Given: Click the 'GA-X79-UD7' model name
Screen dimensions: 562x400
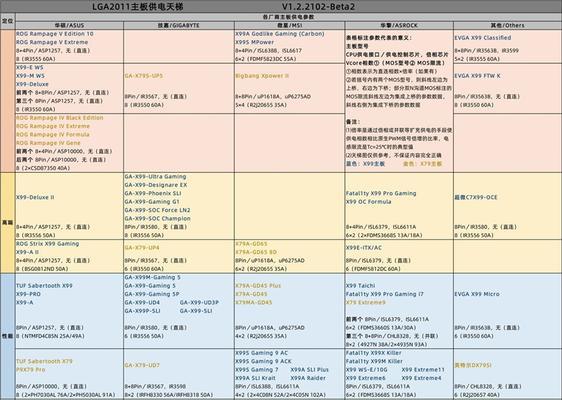Looking at the screenshot, I should 142,365.
